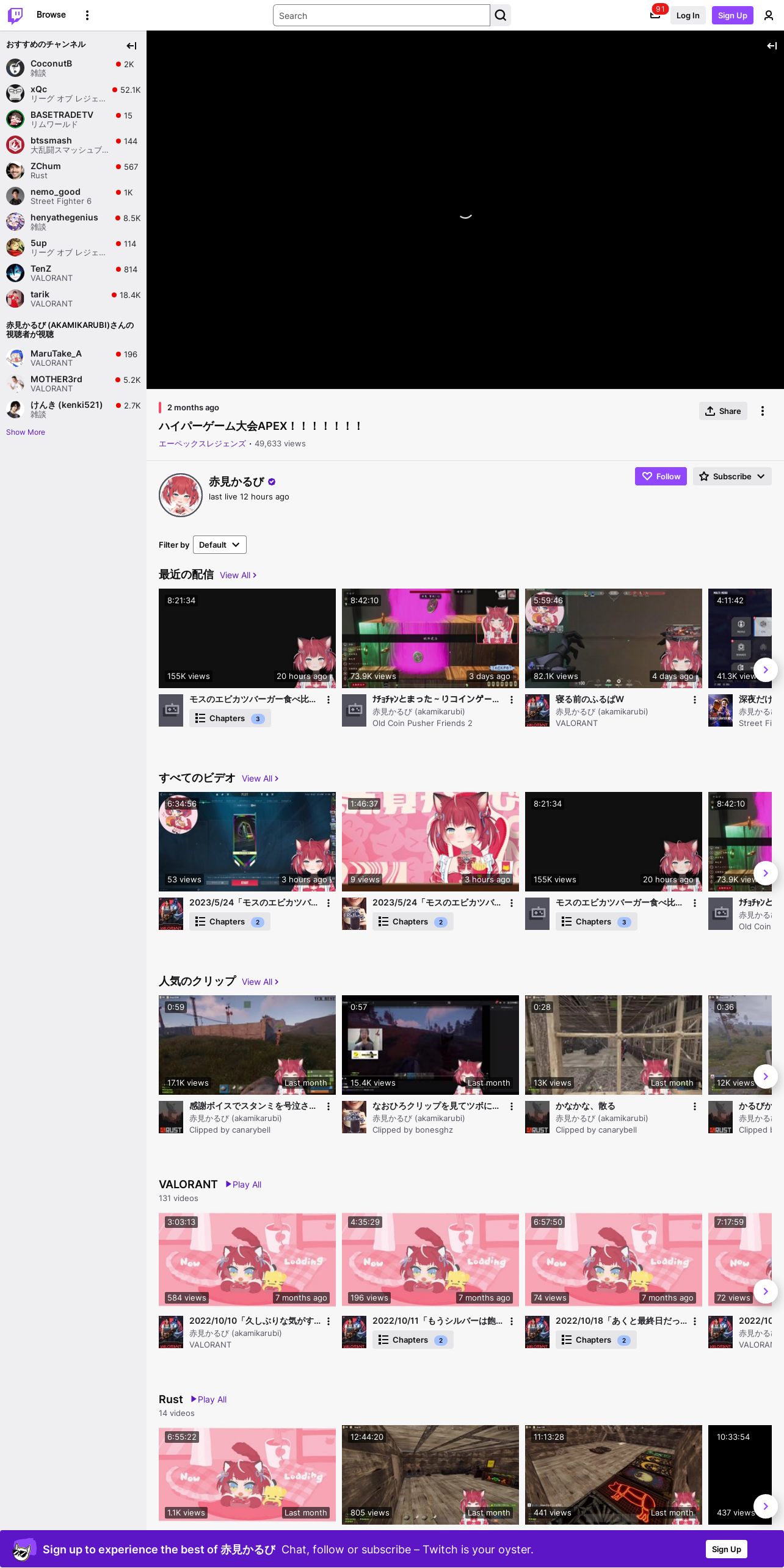Open options for 2022/10/10 VALORANT video
The image size is (784, 1568).
pos(328,1321)
